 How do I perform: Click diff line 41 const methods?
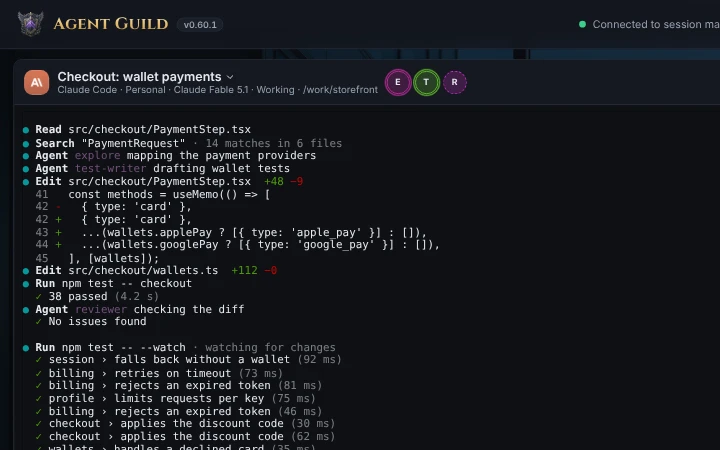click(x=153, y=194)
